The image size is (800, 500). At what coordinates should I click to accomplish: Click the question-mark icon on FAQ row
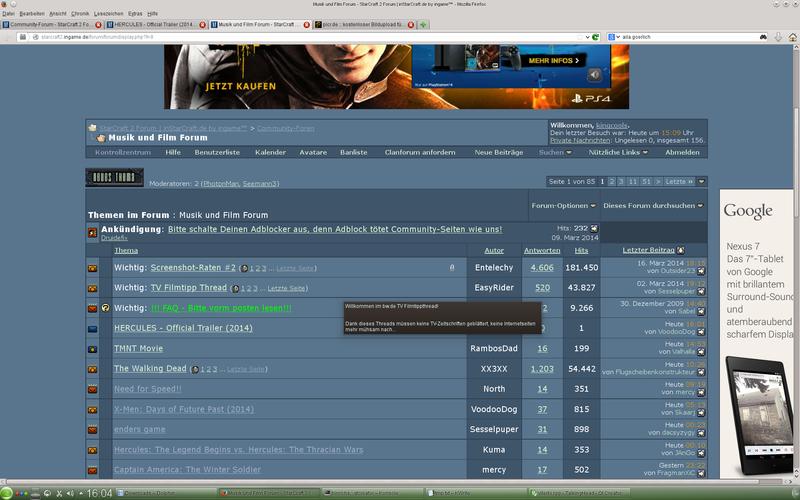click(x=106, y=308)
